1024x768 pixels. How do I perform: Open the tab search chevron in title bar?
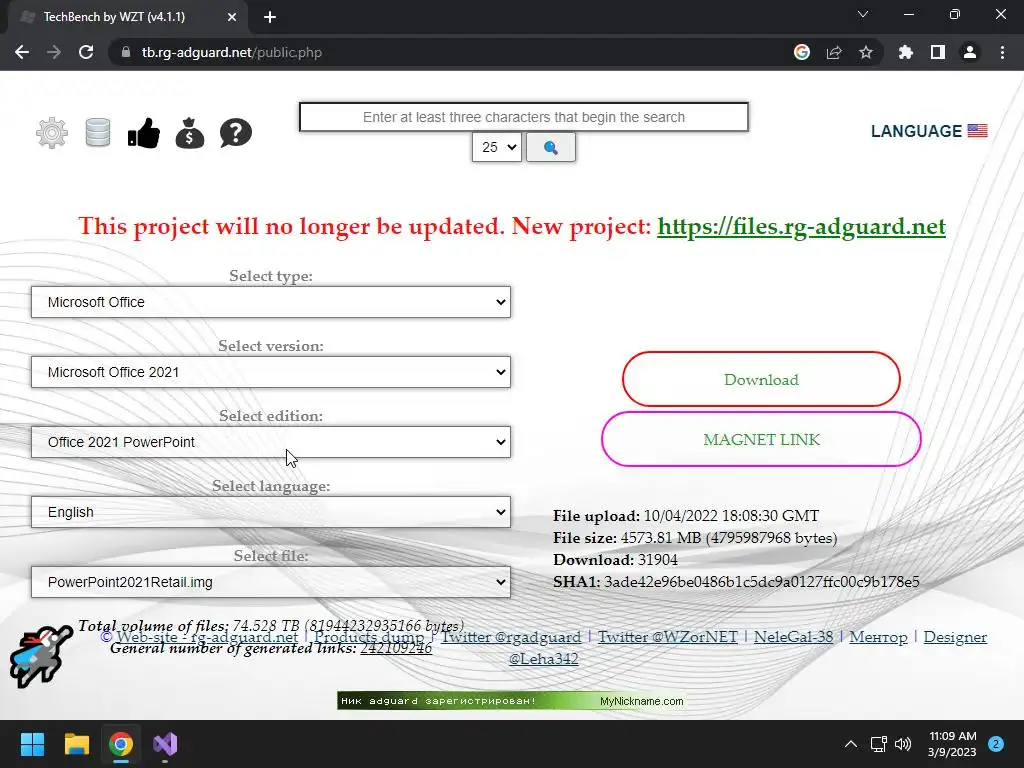863,14
